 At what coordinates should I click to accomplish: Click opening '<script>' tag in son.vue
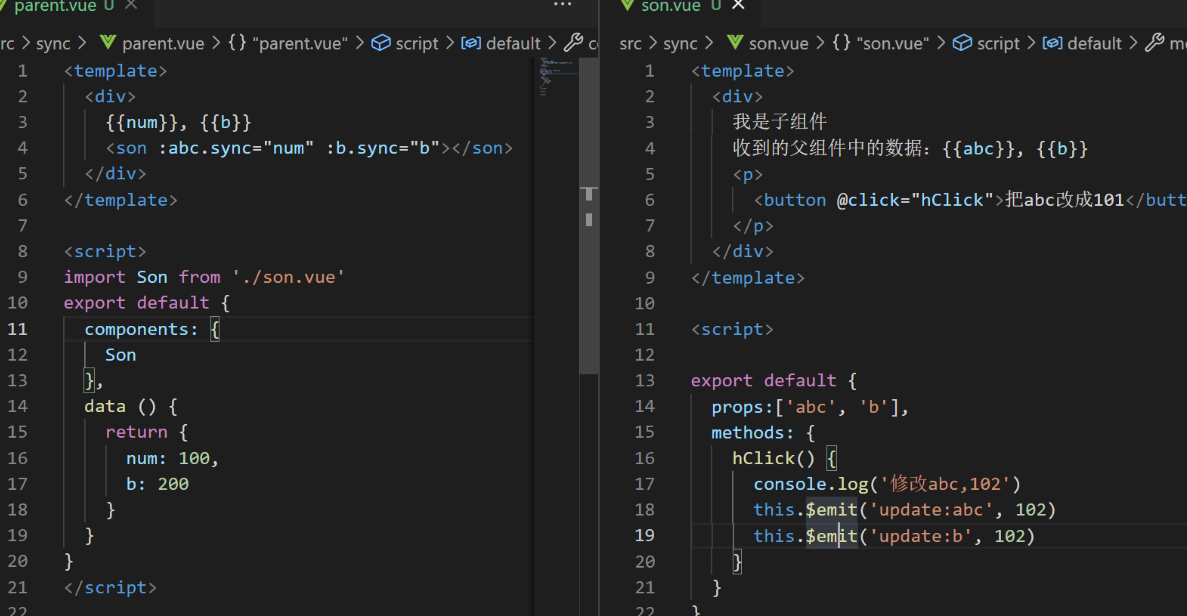pos(732,329)
